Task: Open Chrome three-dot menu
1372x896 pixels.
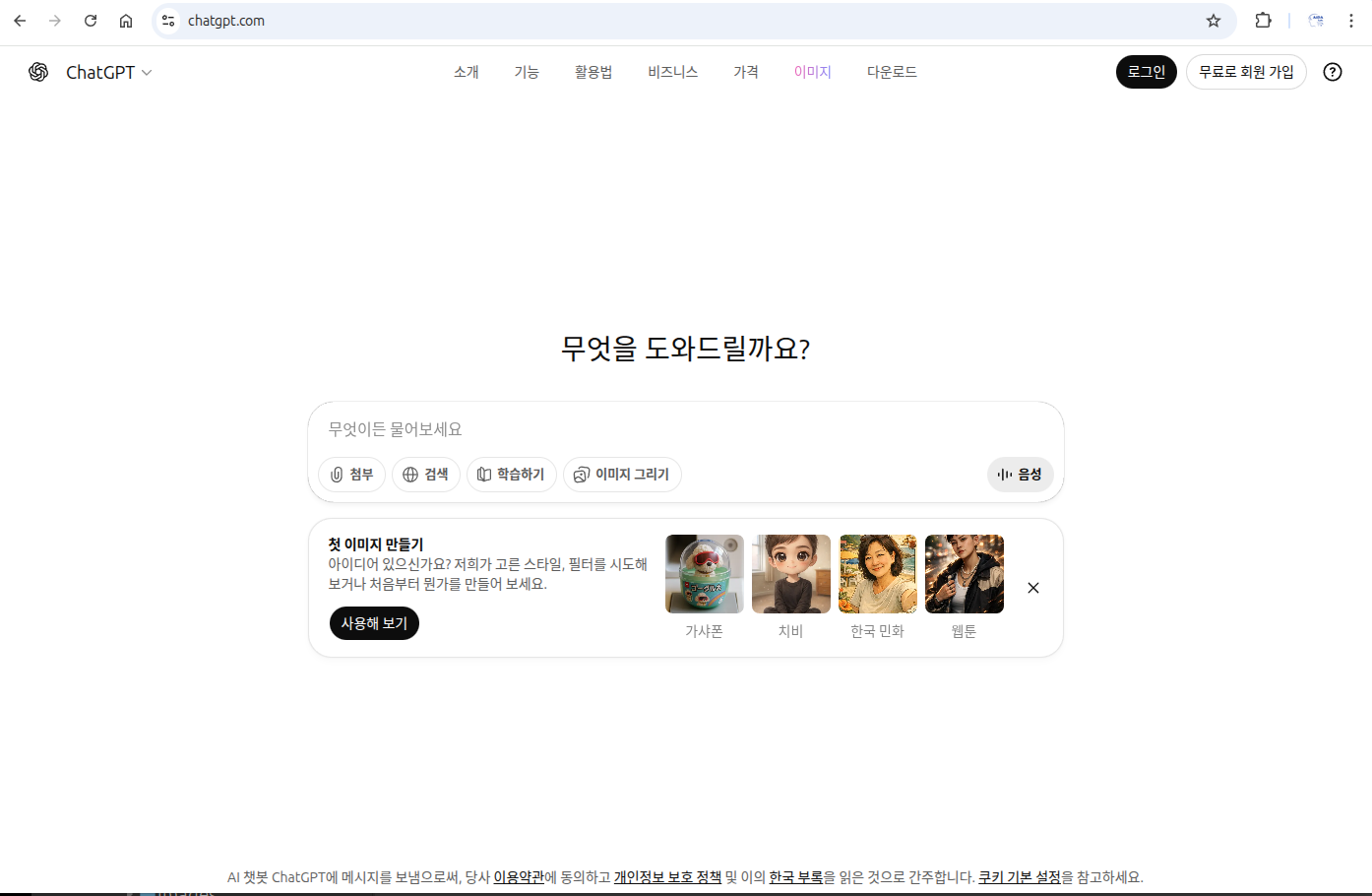Action: pyautogui.click(x=1351, y=21)
